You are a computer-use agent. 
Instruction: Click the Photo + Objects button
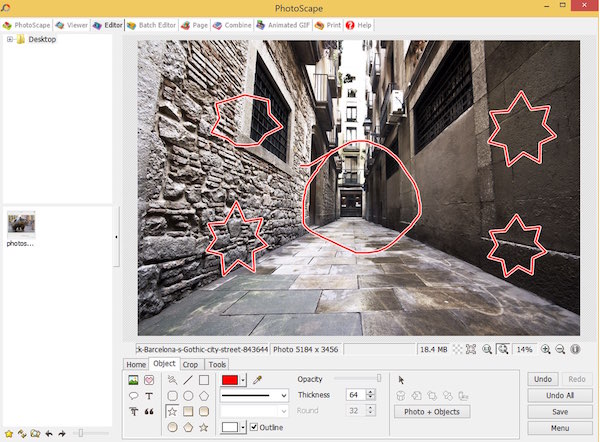pos(432,412)
